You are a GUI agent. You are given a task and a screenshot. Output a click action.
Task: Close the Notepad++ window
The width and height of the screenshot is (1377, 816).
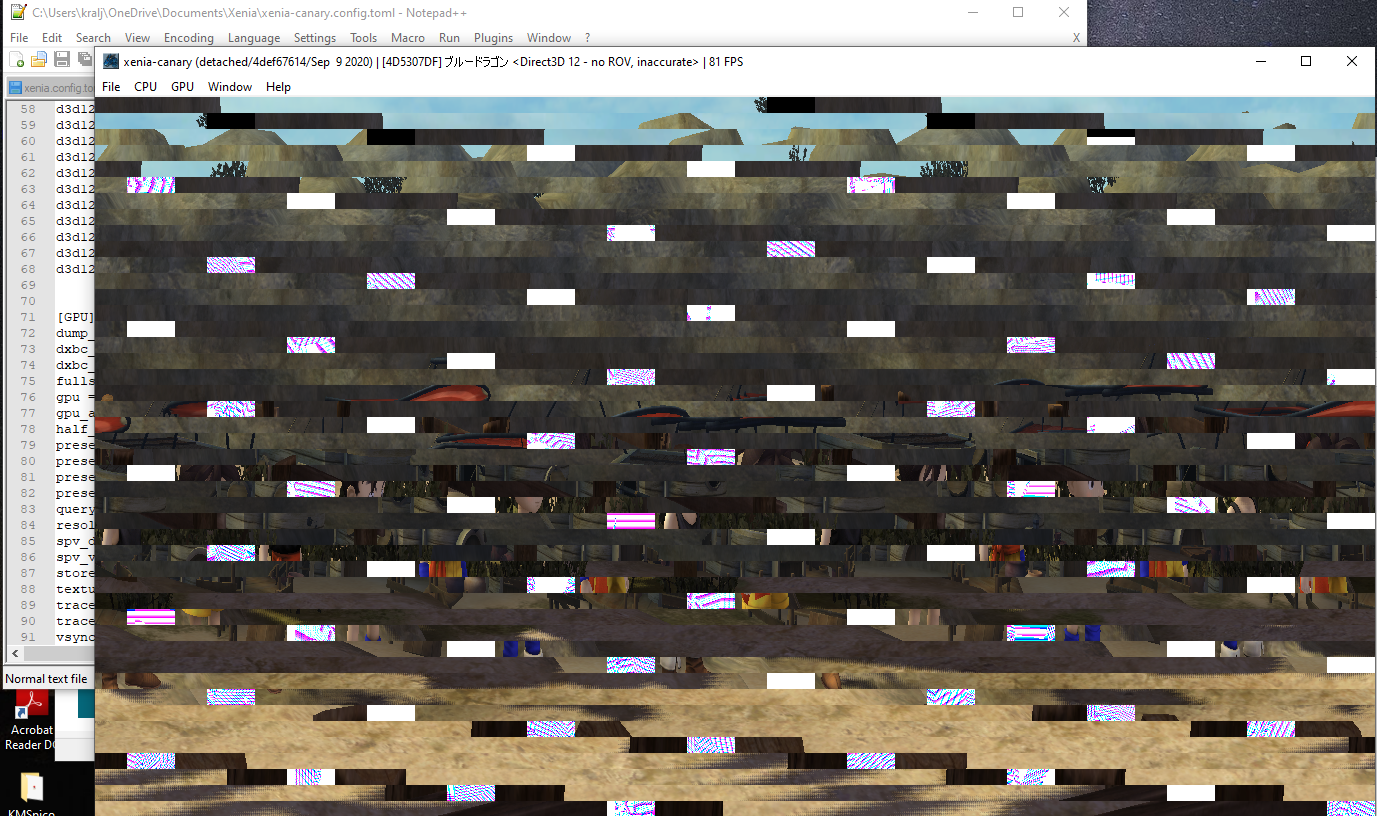tap(1064, 12)
